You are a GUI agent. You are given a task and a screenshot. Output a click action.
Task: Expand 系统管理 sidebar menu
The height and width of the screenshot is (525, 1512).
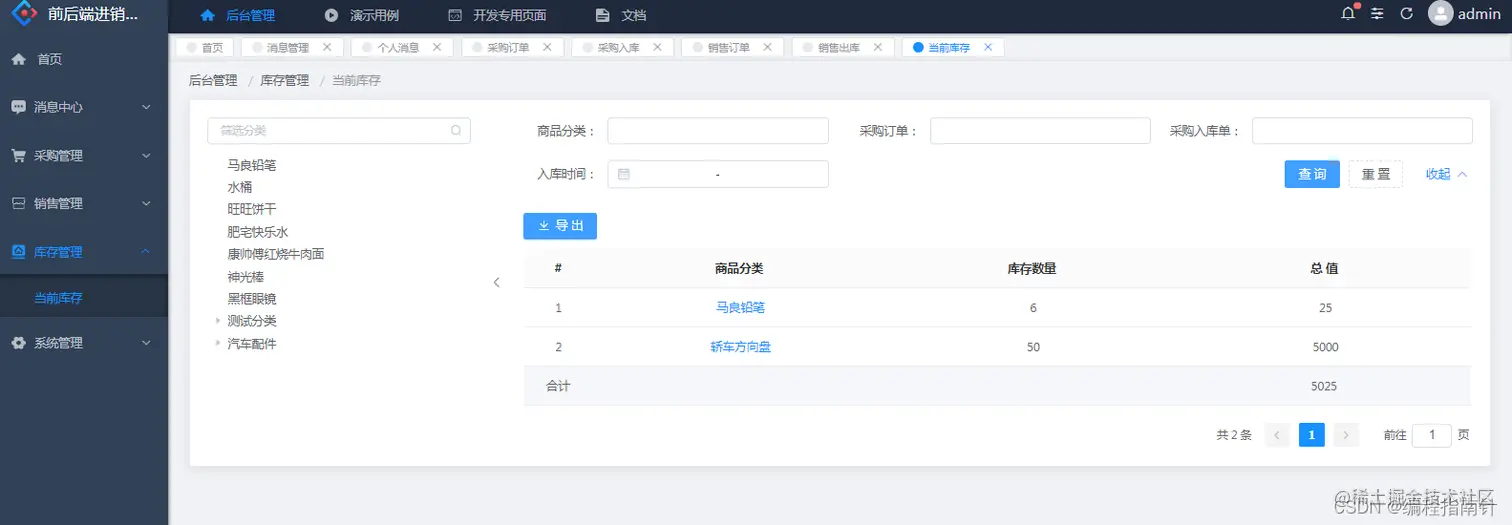click(84, 343)
